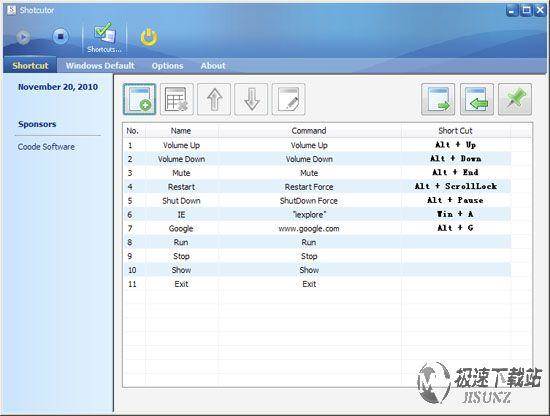Import shortcuts with left green arrow icon
The image size is (550, 416).
(x=477, y=99)
